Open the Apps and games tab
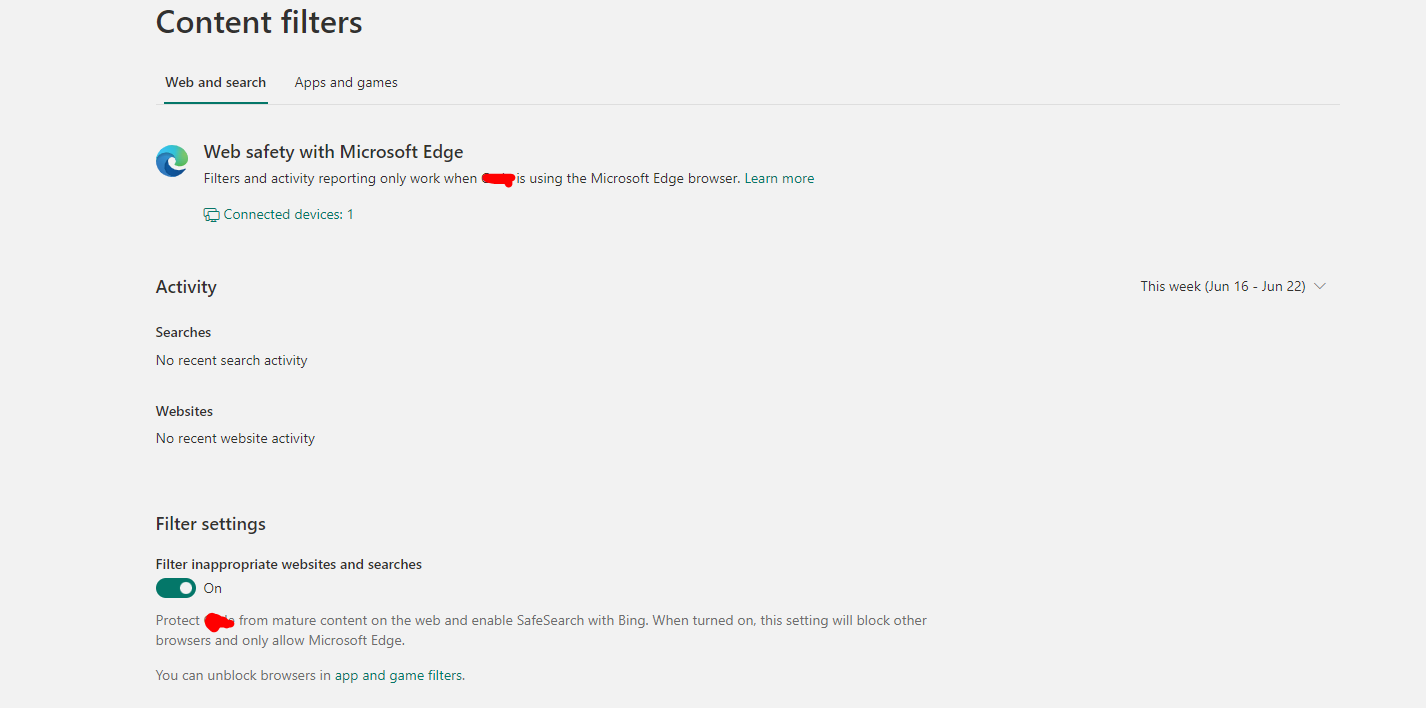 click(346, 83)
